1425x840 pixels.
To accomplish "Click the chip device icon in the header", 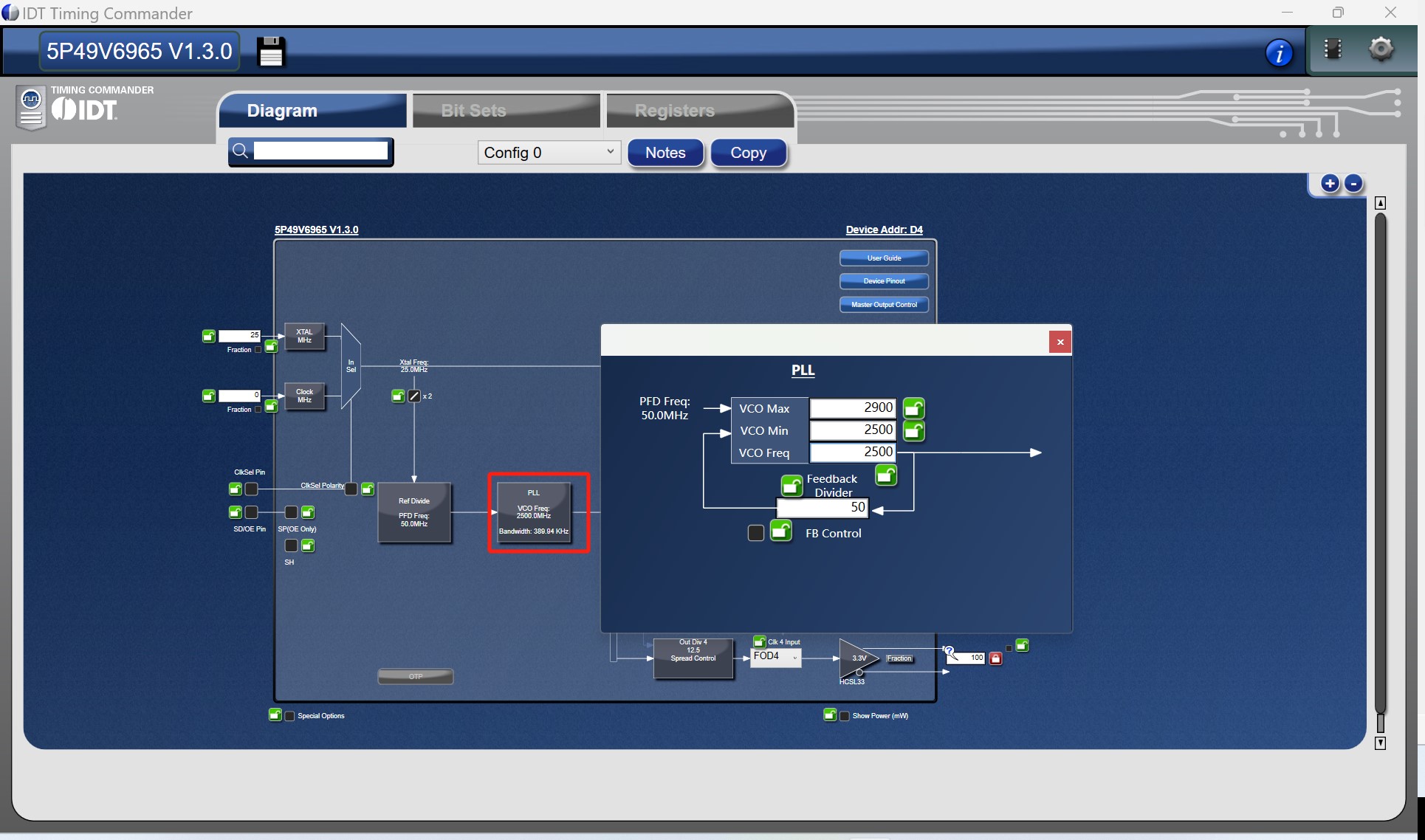I will pos(1333,49).
